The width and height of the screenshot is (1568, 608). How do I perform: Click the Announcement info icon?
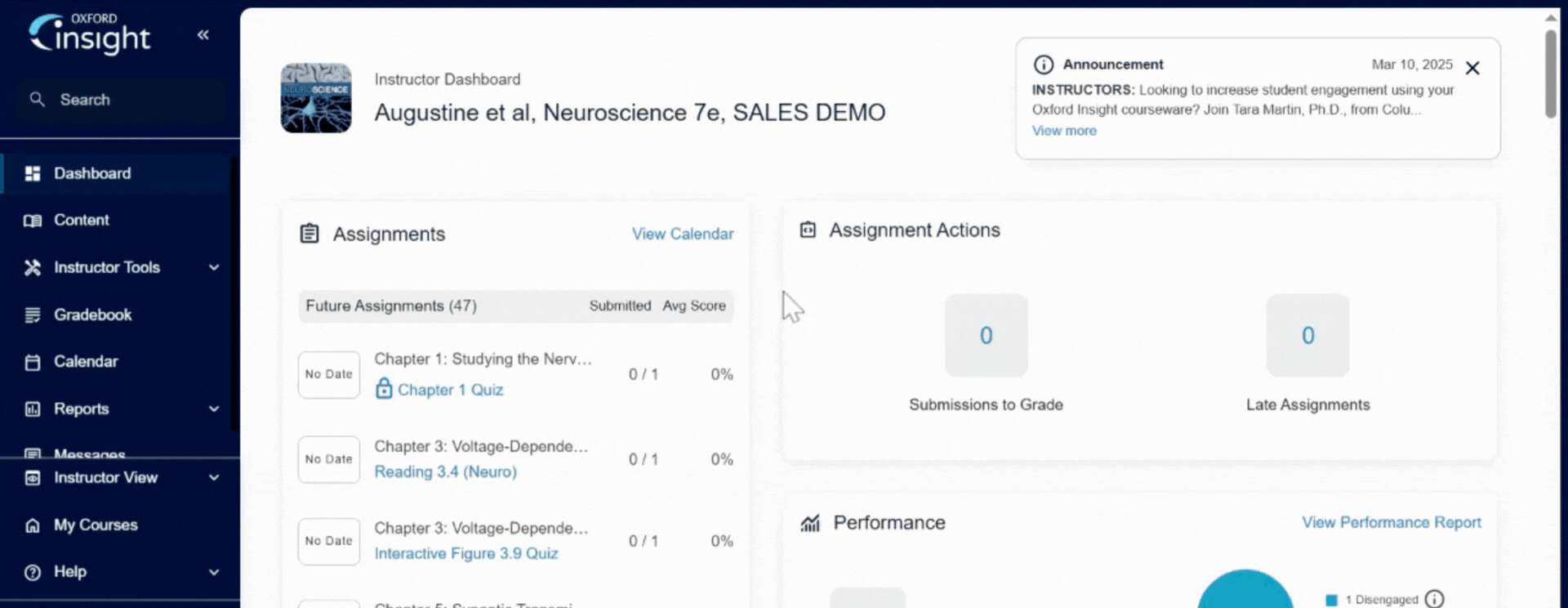click(x=1044, y=65)
